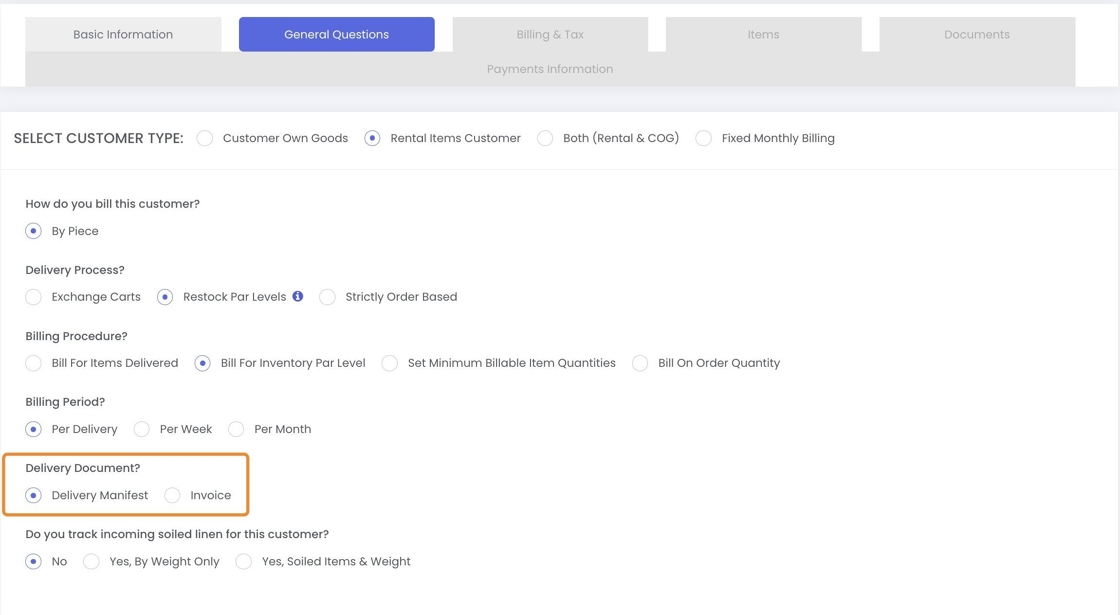This screenshot has width=1120, height=615.
Task: Click the General Questions tab
Action: click(x=336, y=34)
